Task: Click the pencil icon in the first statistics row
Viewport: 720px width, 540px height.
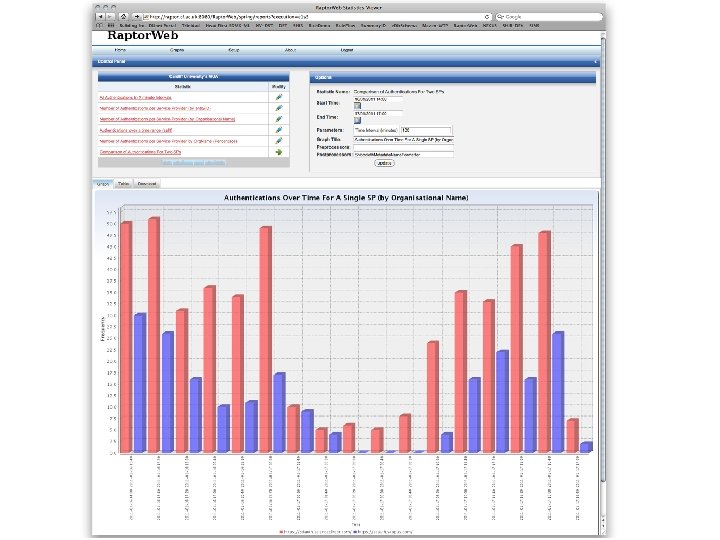Action: [x=279, y=97]
